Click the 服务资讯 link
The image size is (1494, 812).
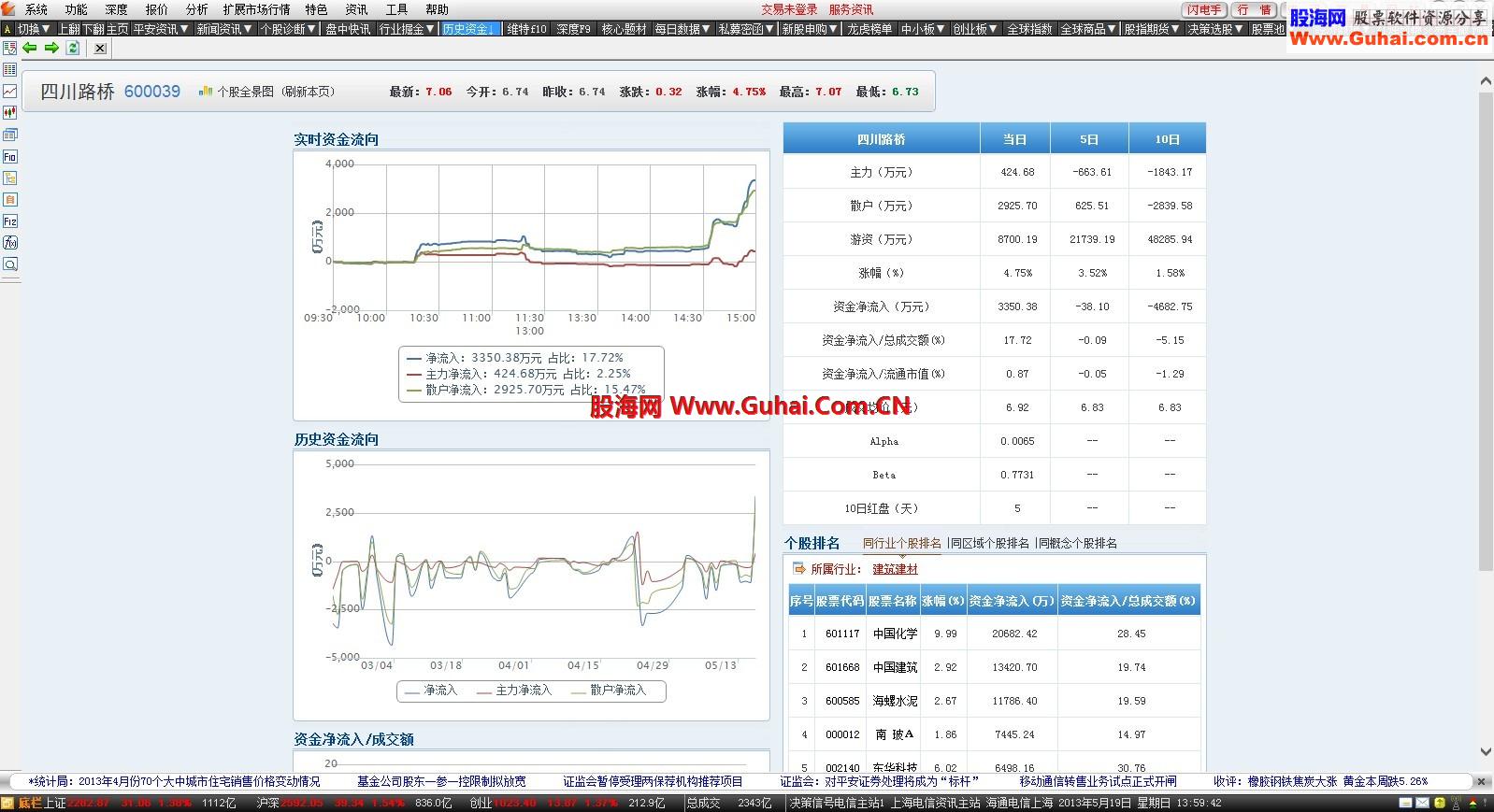click(851, 9)
